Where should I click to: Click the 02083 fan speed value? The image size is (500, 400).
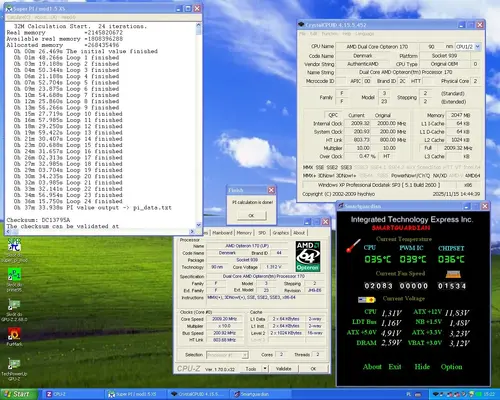[x=378, y=286]
